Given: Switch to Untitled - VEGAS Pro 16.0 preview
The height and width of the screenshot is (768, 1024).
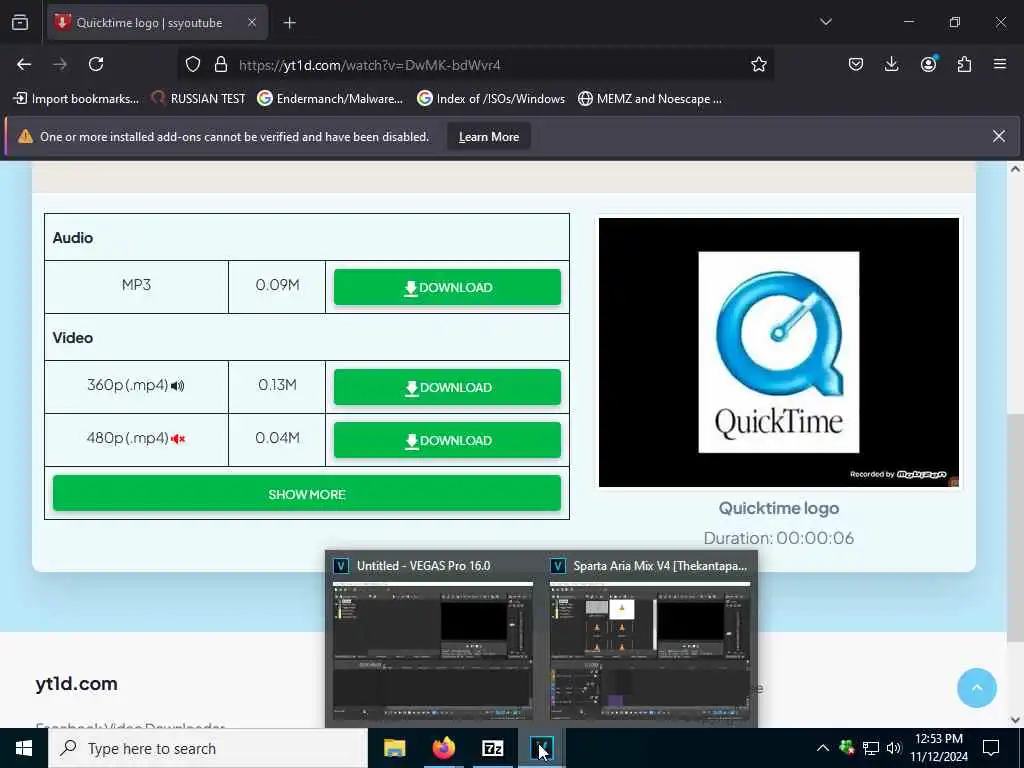Looking at the screenshot, I should point(432,639).
